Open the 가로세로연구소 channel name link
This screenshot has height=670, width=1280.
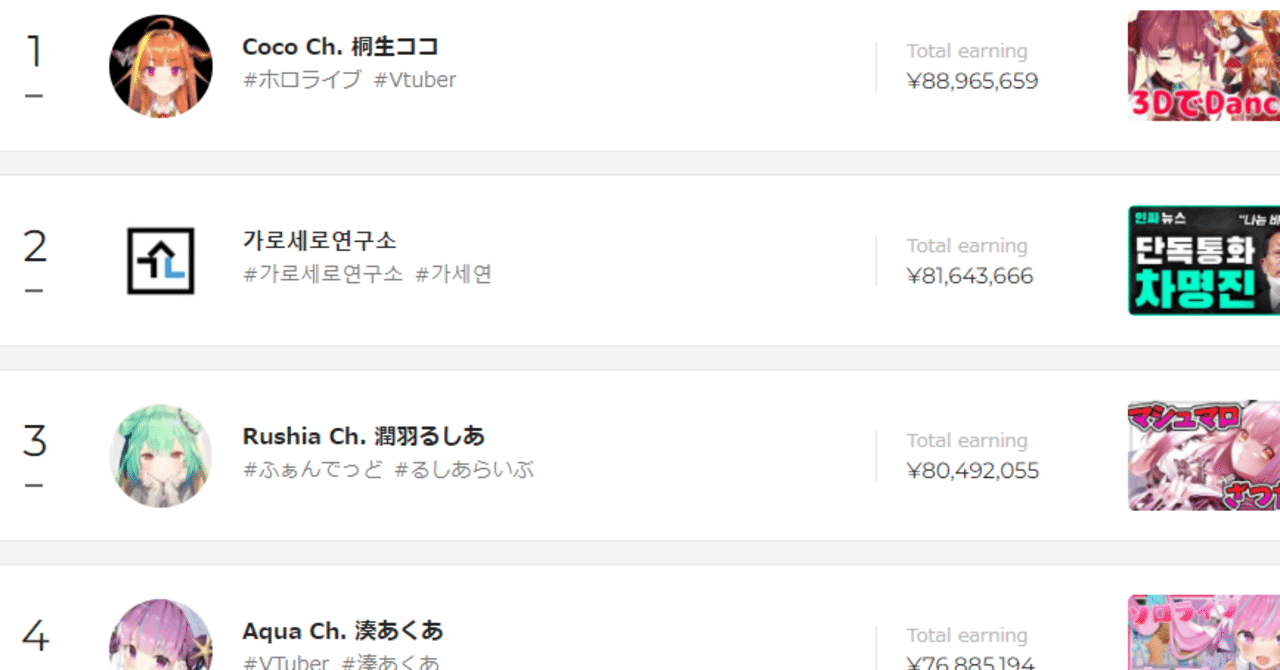tap(319, 241)
